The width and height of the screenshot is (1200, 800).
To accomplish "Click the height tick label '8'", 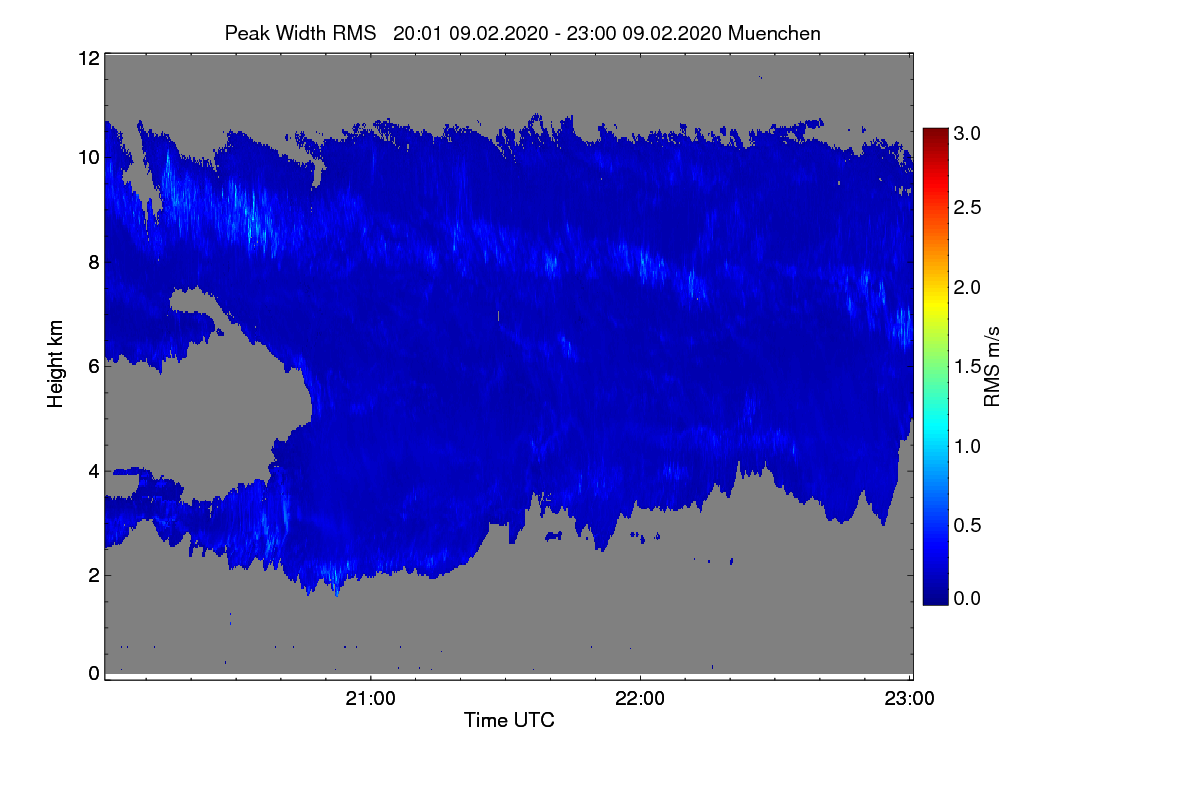I will 93,262.
